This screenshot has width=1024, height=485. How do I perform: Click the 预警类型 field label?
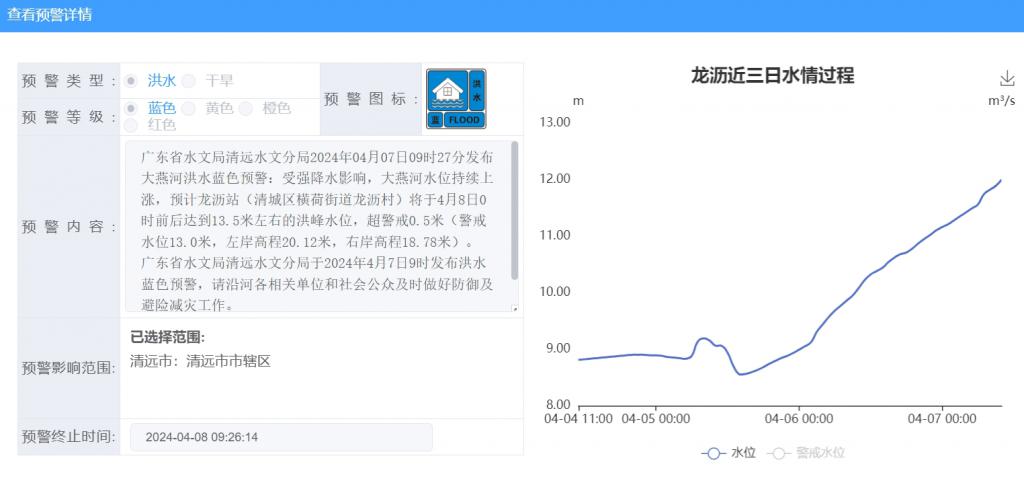69,81
